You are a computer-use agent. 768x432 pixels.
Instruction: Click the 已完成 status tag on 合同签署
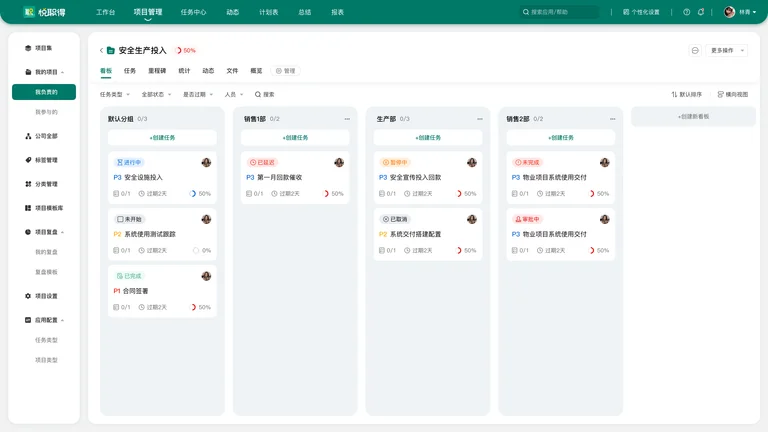point(129,276)
